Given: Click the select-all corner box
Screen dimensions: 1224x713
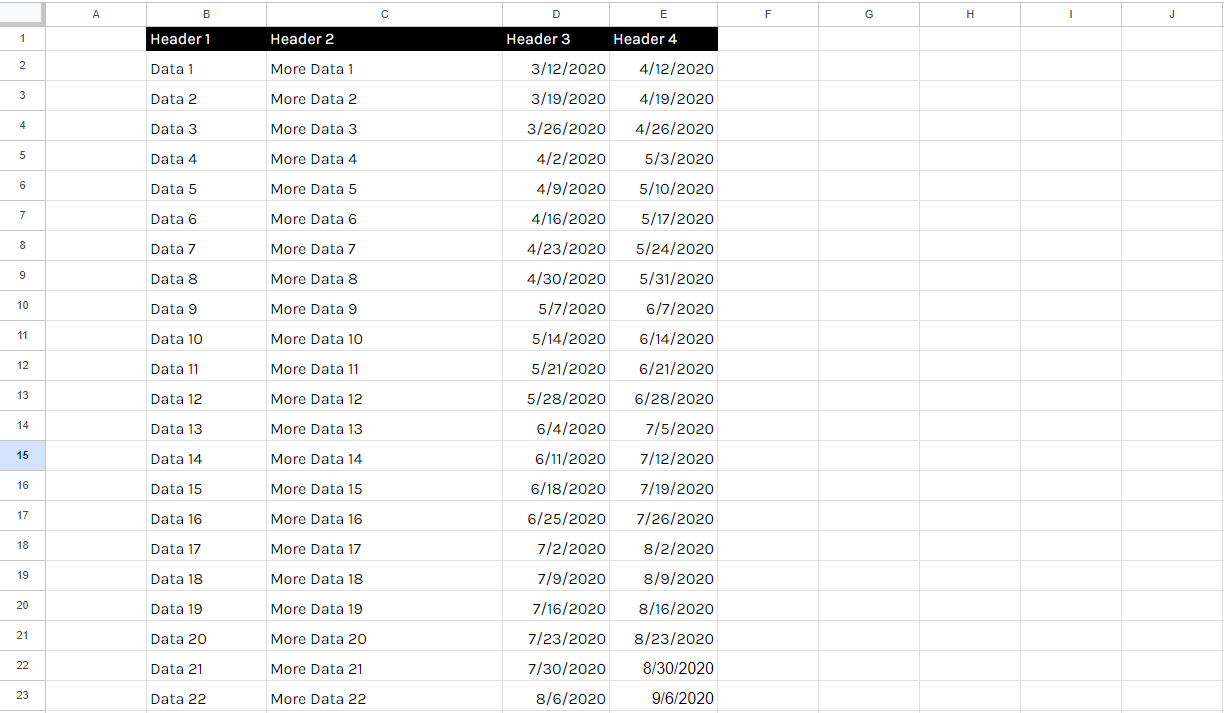Looking at the screenshot, I should point(23,14).
